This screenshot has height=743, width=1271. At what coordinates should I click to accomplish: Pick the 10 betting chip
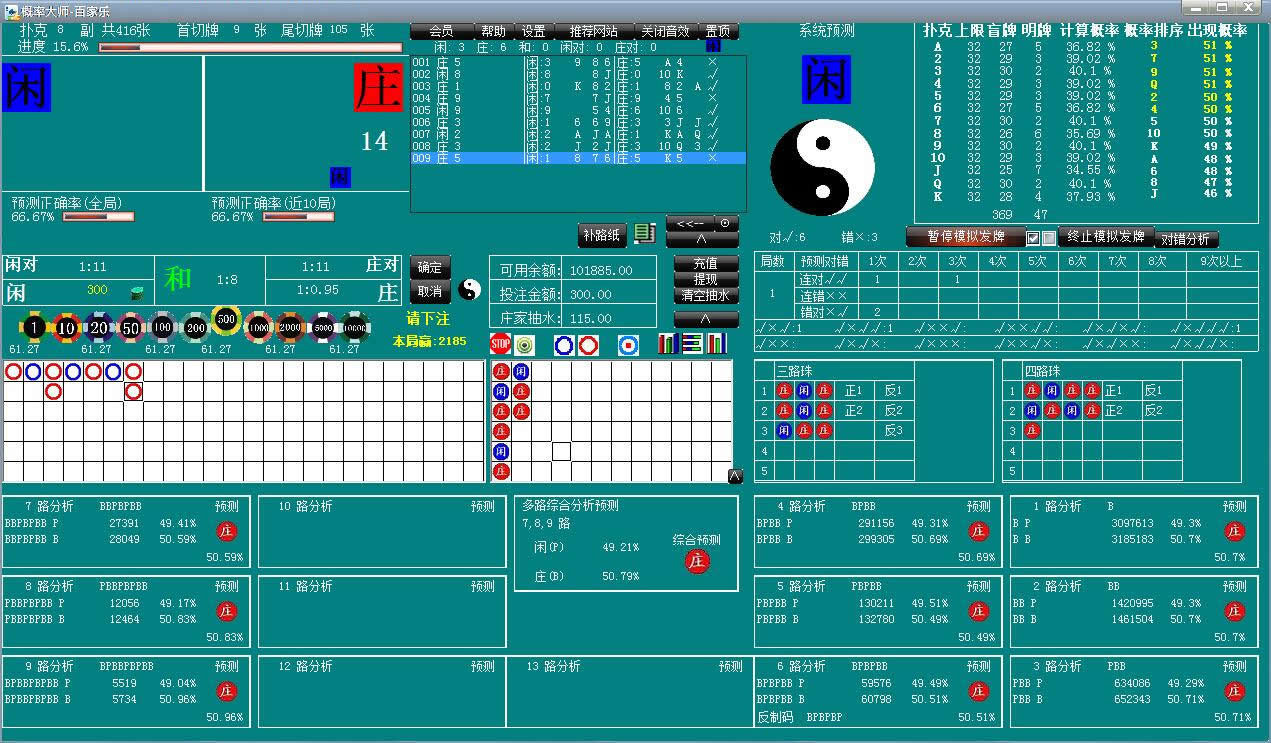66,327
